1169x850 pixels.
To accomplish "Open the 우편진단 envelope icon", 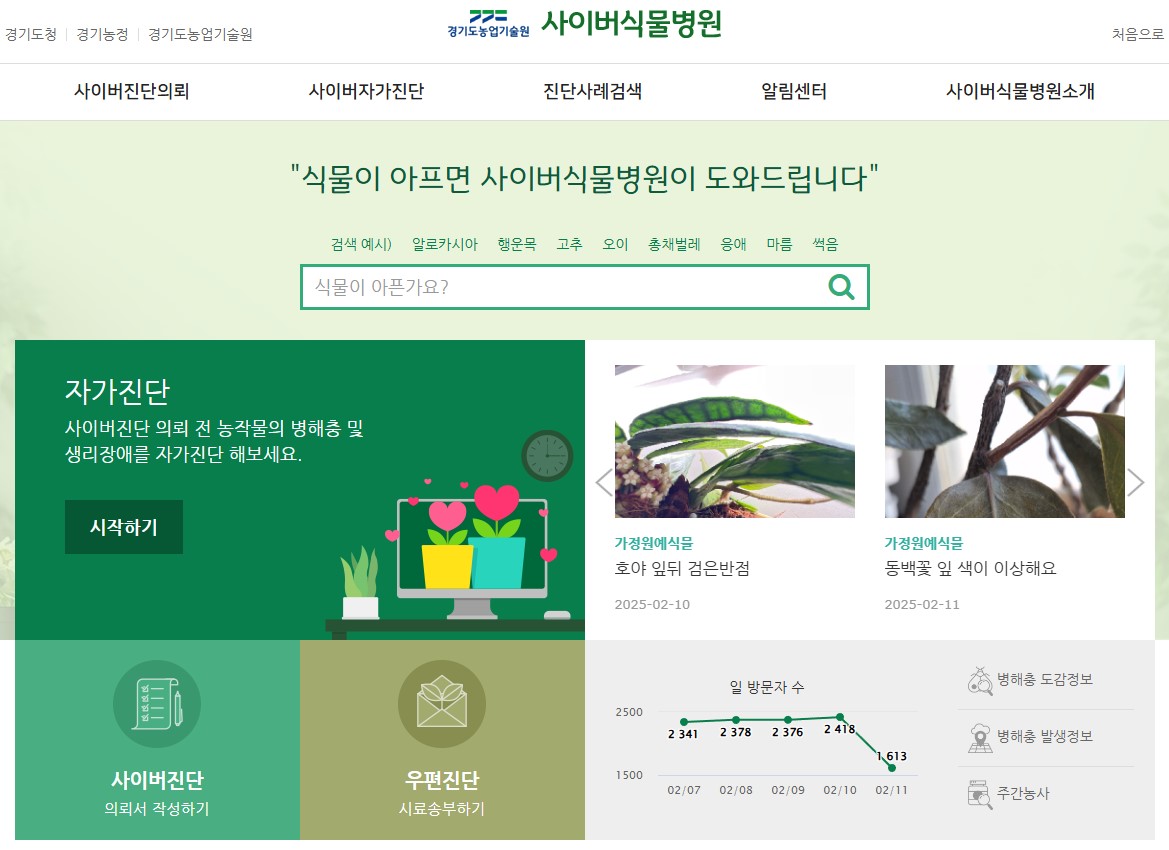I will (x=442, y=704).
